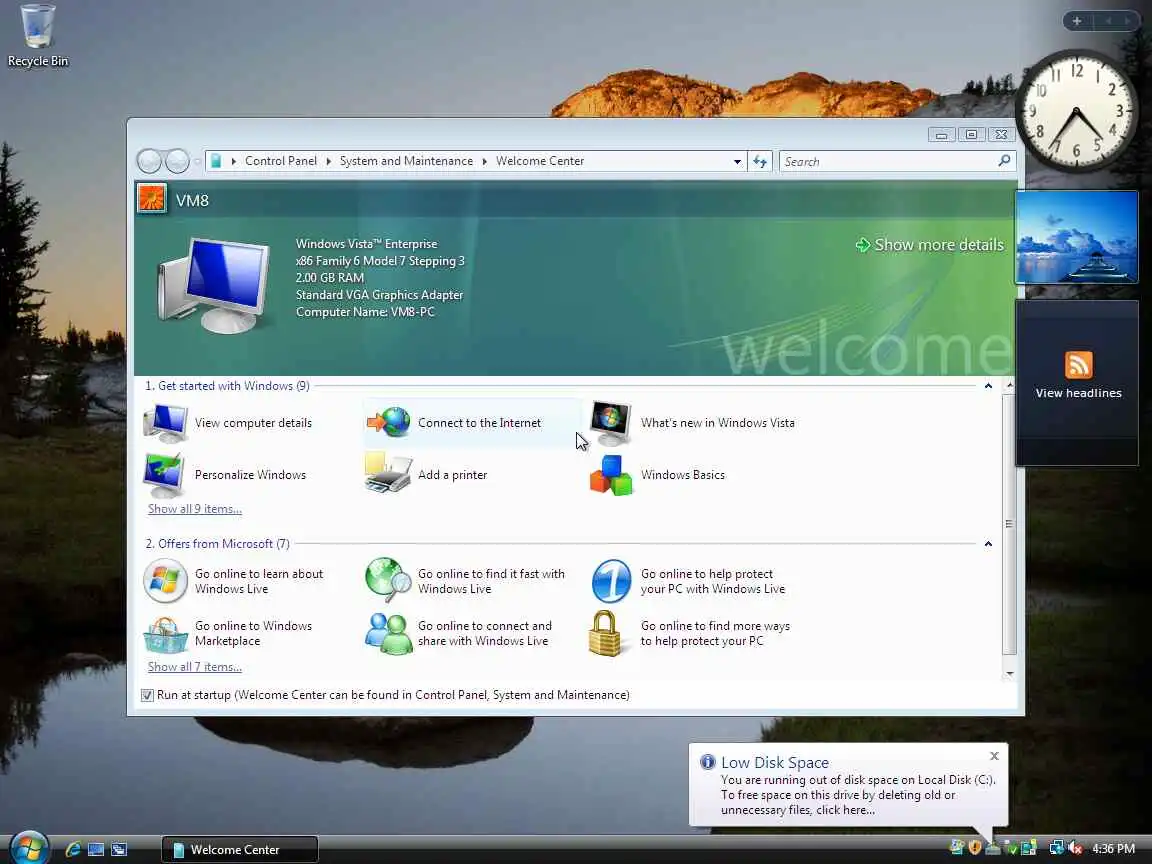This screenshot has width=1152, height=864.
Task: Expand the arrow after System and Maintenance breadcrumb
Action: [485, 161]
